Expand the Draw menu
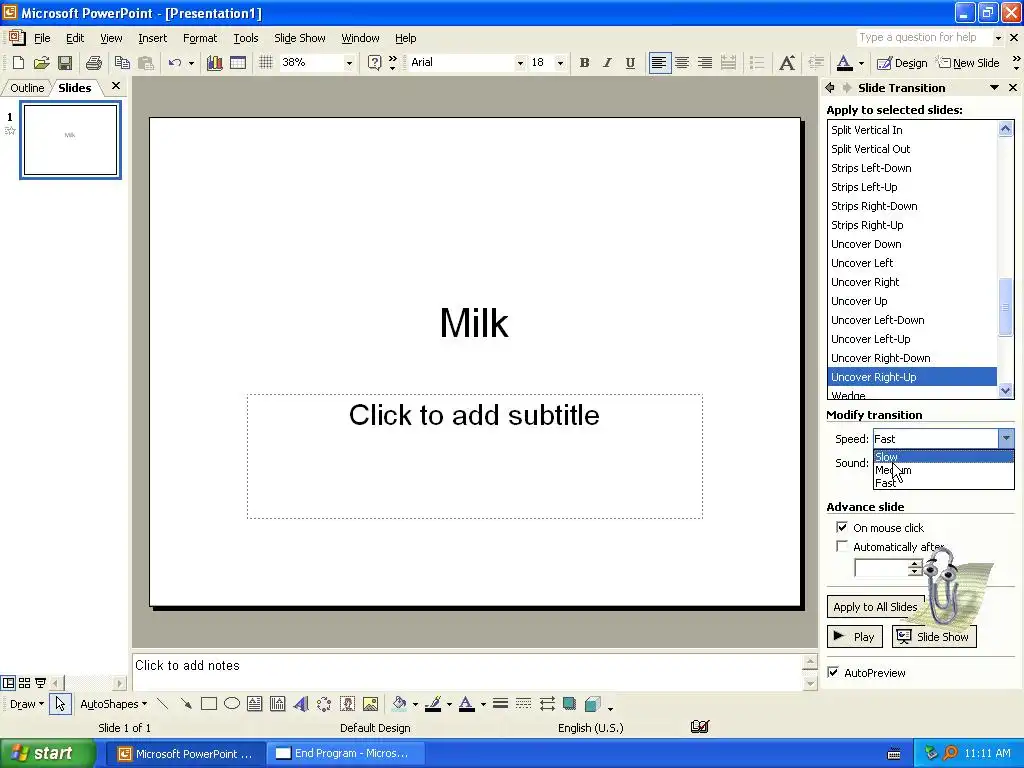The width and height of the screenshot is (1024, 768). click(27, 704)
